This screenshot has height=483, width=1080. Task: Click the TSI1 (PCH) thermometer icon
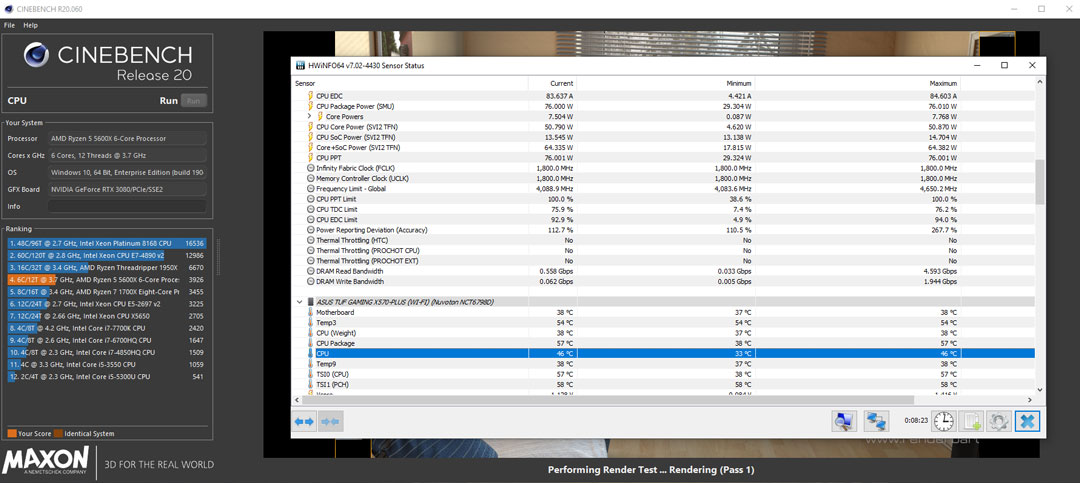(311, 384)
